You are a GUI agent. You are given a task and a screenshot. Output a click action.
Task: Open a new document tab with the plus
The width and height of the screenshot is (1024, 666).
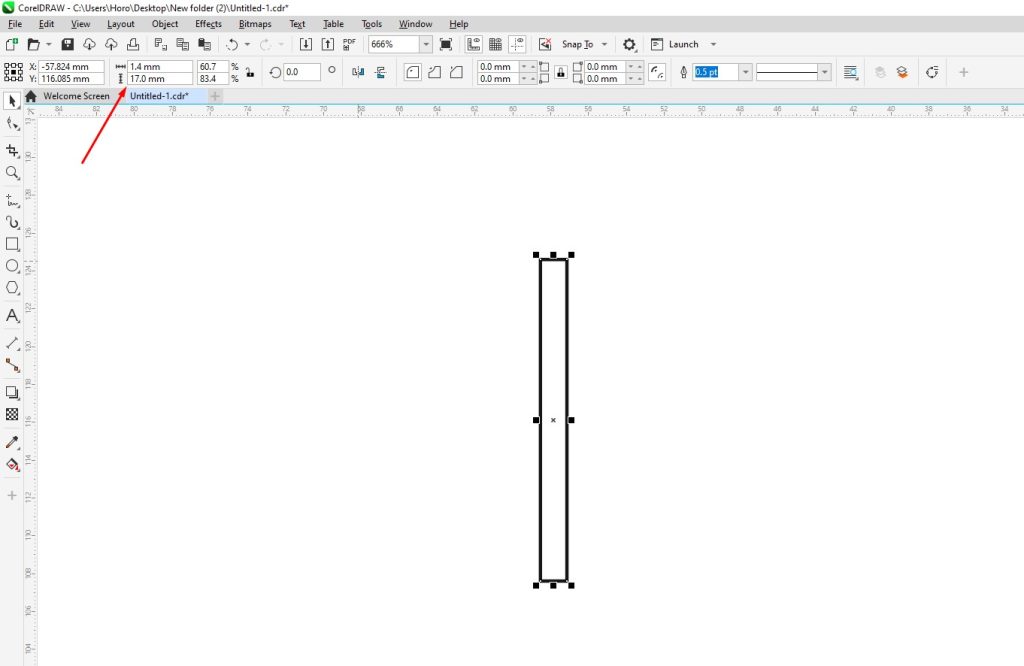pos(214,95)
